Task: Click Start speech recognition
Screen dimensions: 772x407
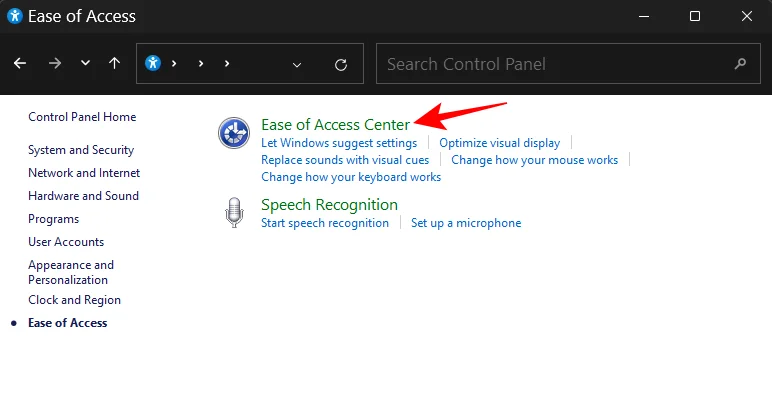Action: pyautogui.click(x=325, y=223)
